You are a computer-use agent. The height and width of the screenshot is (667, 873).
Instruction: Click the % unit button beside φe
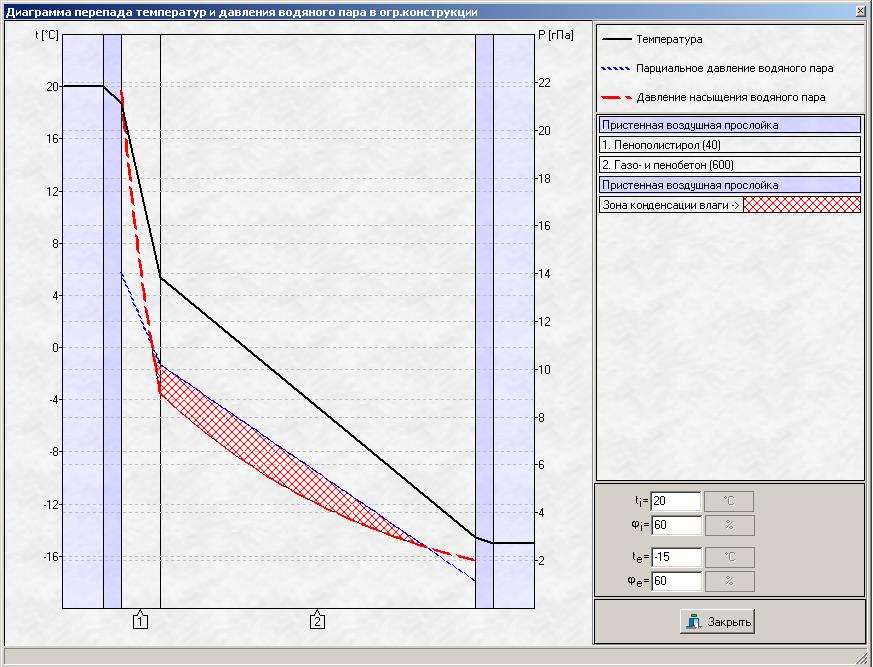[729, 582]
